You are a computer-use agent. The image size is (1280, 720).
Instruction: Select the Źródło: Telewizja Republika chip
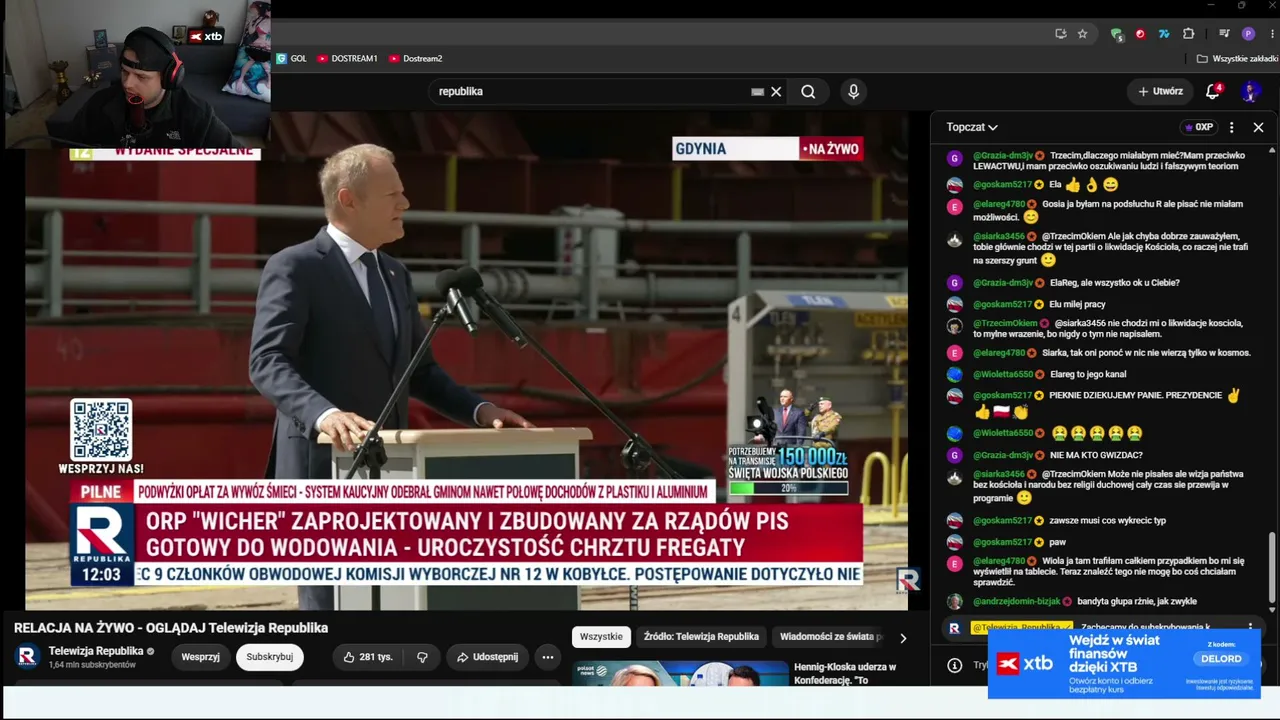point(701,637)
